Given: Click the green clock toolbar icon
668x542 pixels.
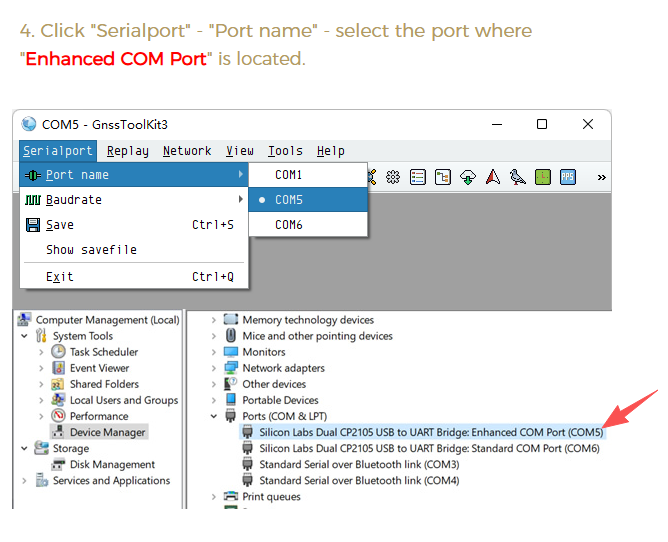Looking at the screenshot, I should [542, 177].
